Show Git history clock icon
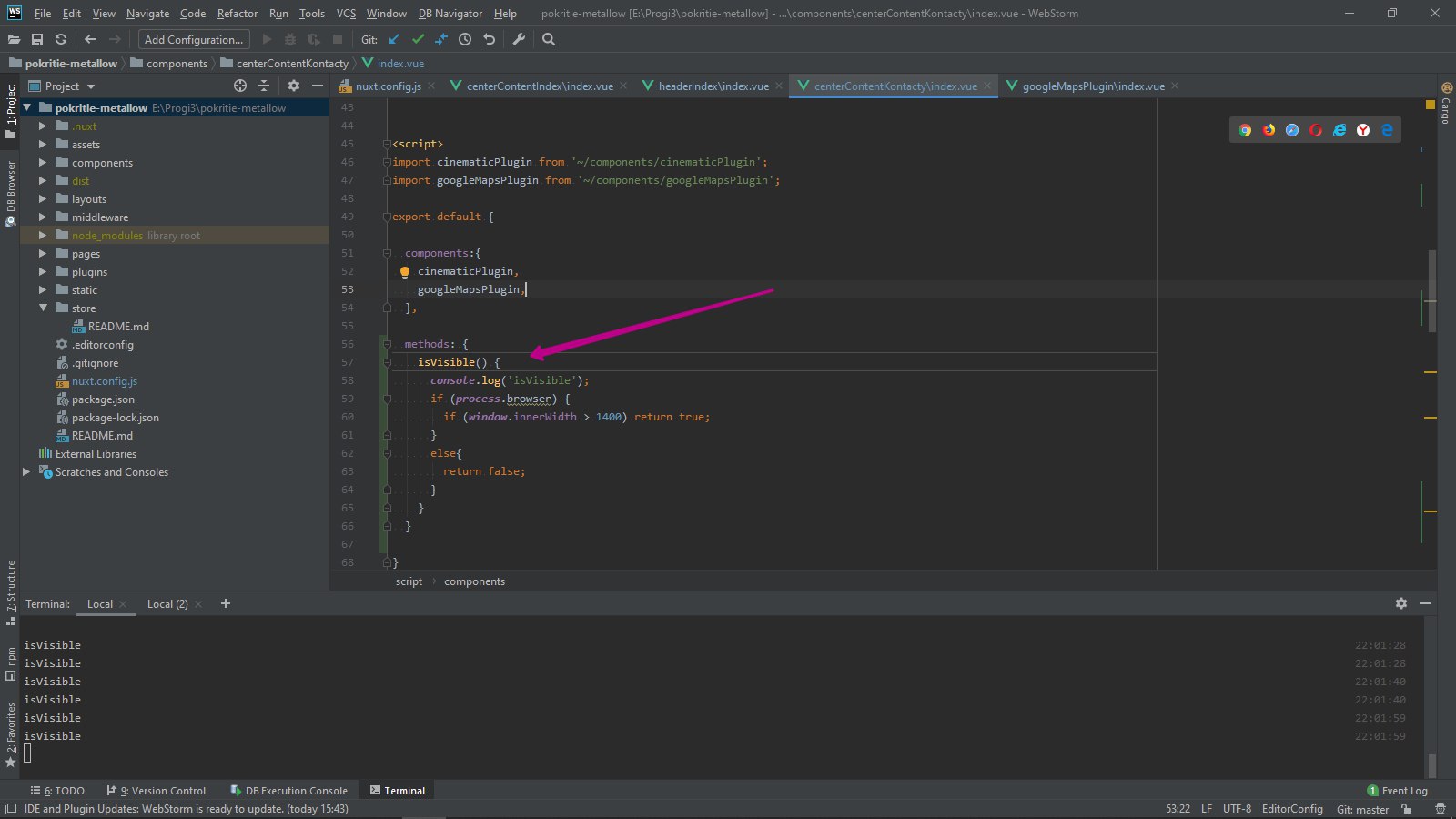This screenshot has width=1456, height=819. pos(465,39)
